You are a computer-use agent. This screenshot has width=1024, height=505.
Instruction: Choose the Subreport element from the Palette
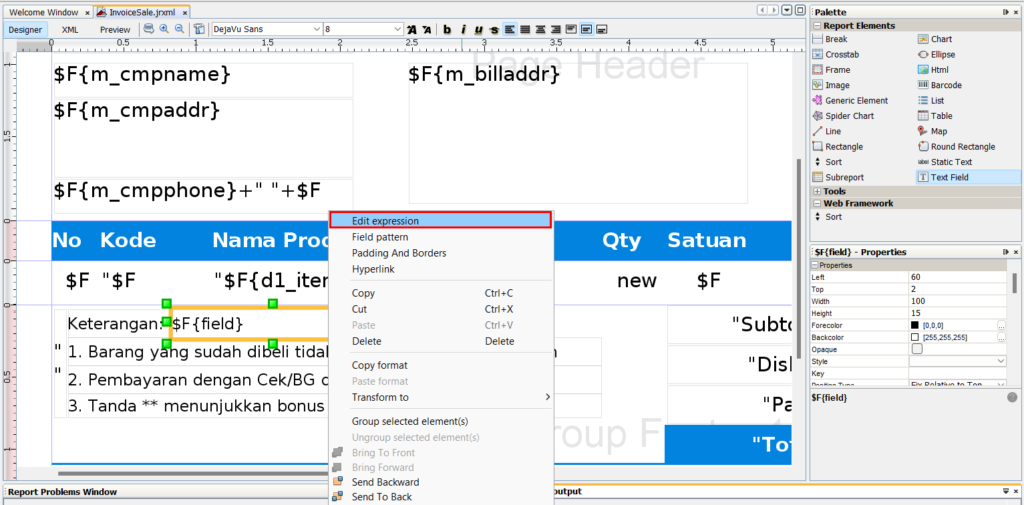(x=843, y=177)
